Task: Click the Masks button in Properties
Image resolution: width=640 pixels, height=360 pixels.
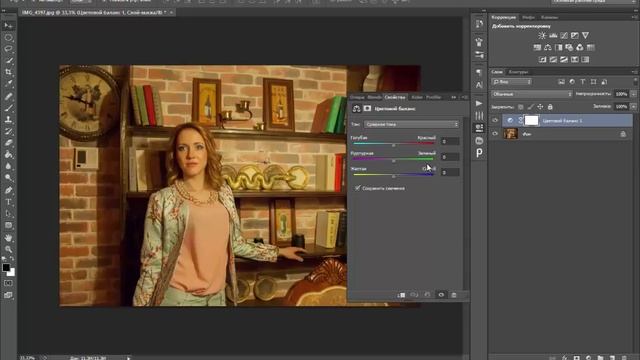Action: click(367, 109)
